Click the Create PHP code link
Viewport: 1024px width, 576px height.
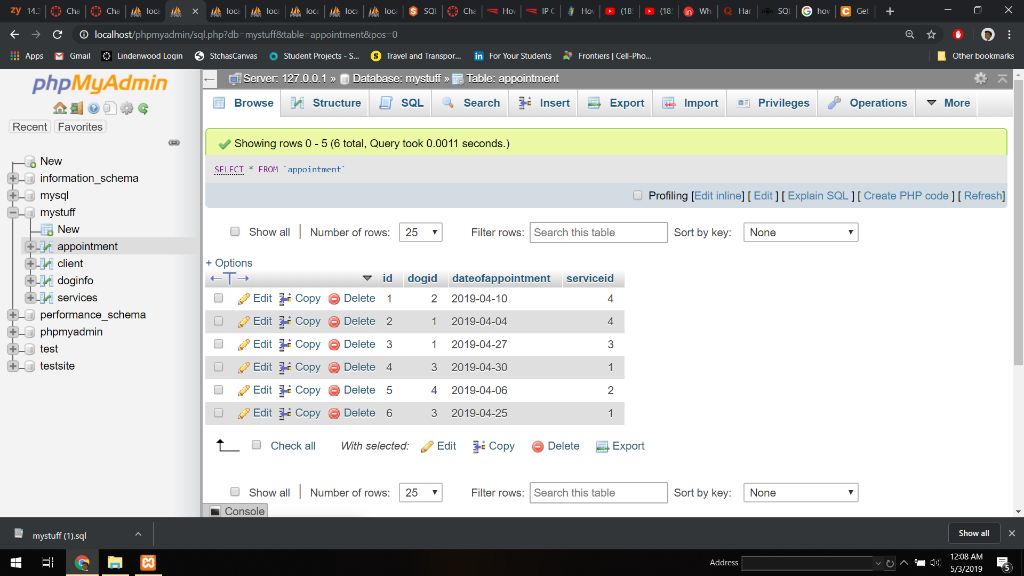[x=906, y=196]
